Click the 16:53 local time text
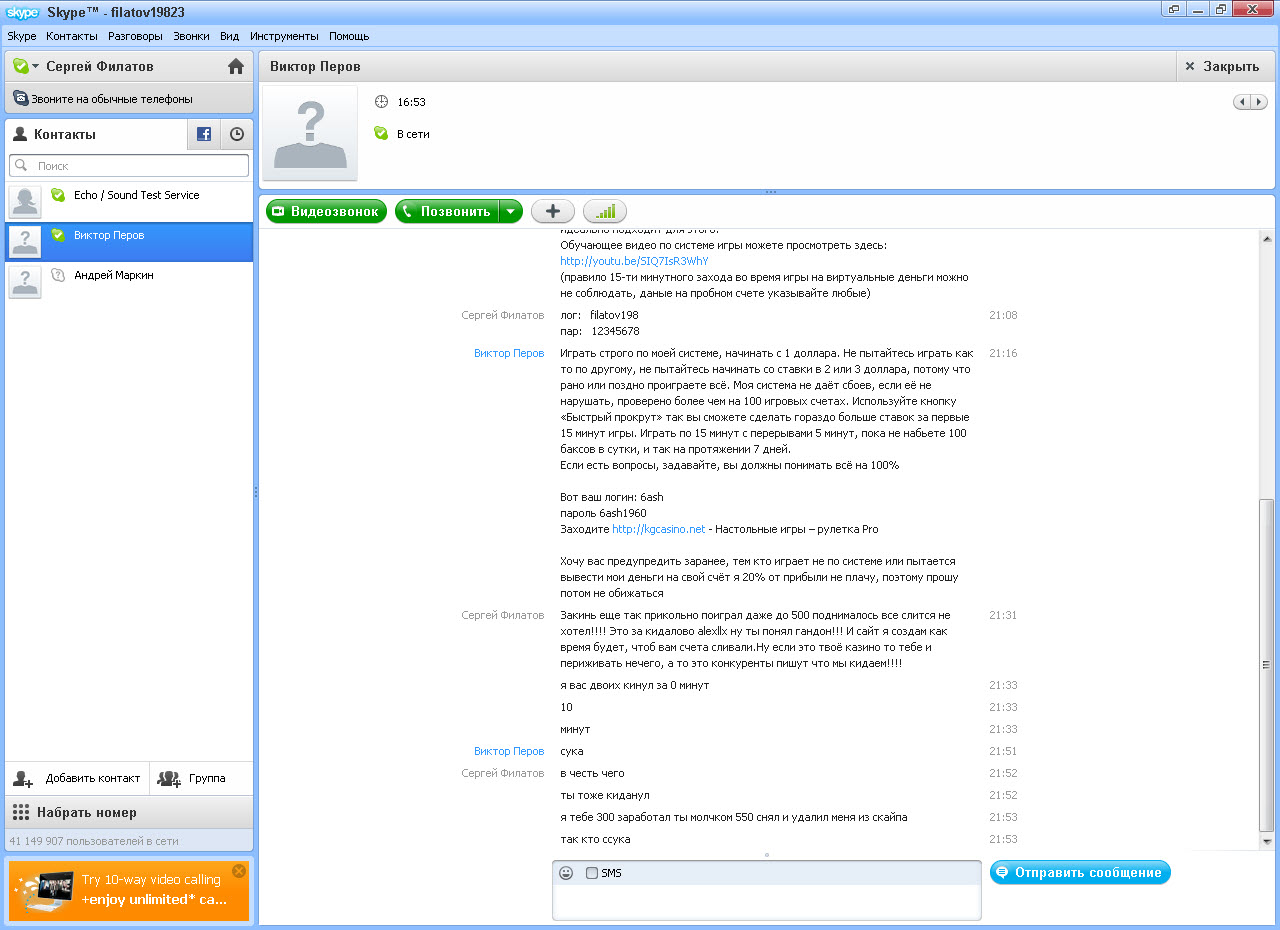The image size is (1280, 930). point(411,102)
